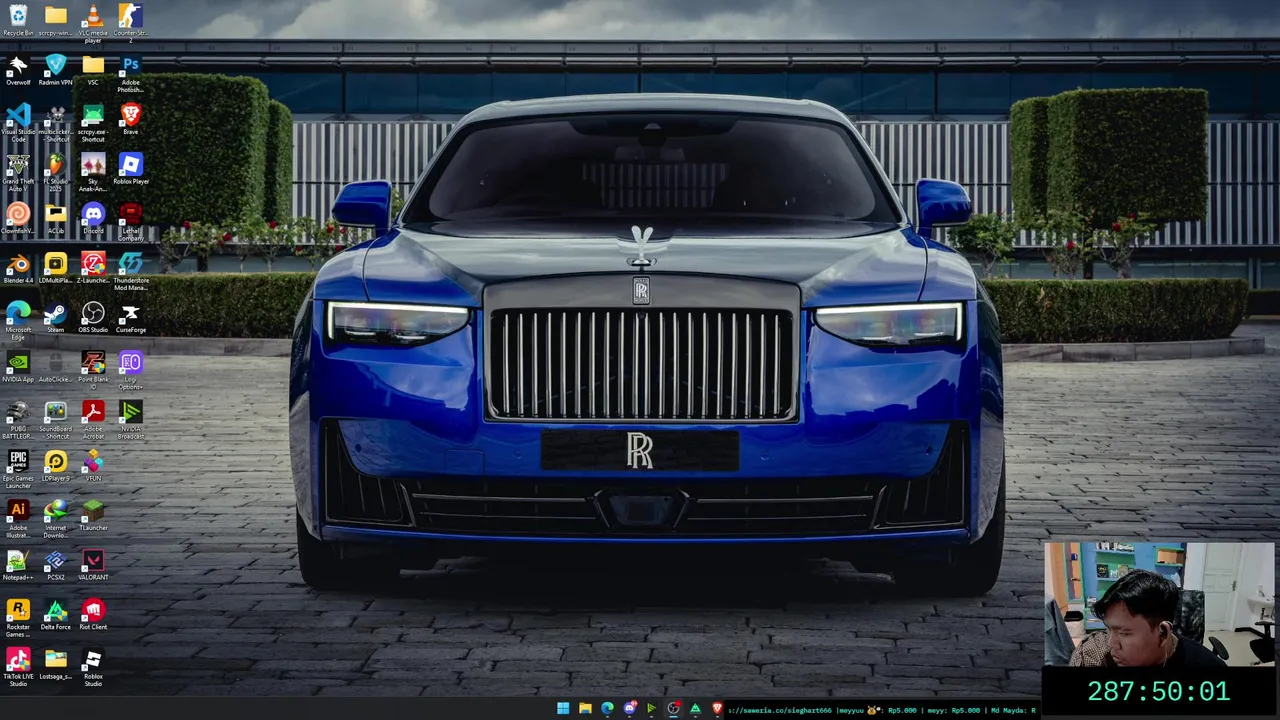This screenshot has height=720, width=1280.
Task: Open the Steam desktop shortcut
Action: (55, 317)
